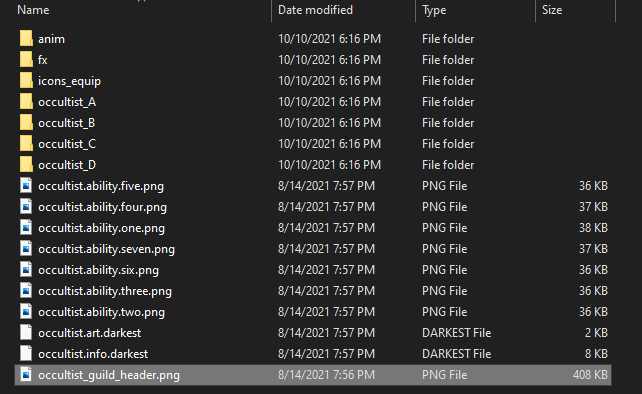Sort by the Name column header
This screenshot has width=642, height=394.
click(33, 10)
